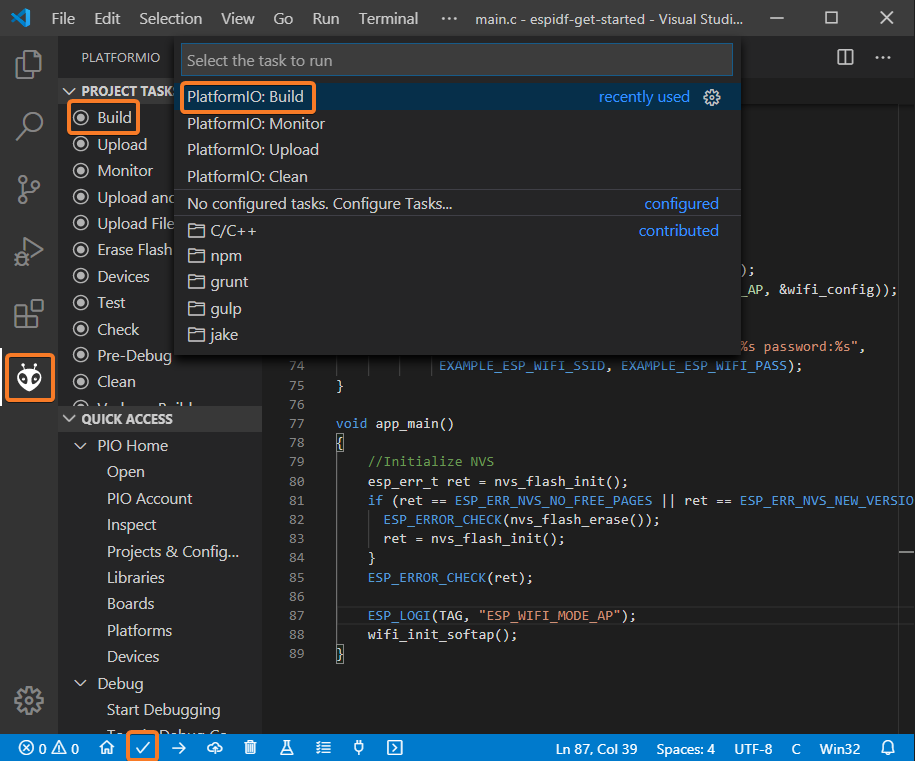Select PlatformIO: Clean task
915x761 pixels.
click(458, 177)
